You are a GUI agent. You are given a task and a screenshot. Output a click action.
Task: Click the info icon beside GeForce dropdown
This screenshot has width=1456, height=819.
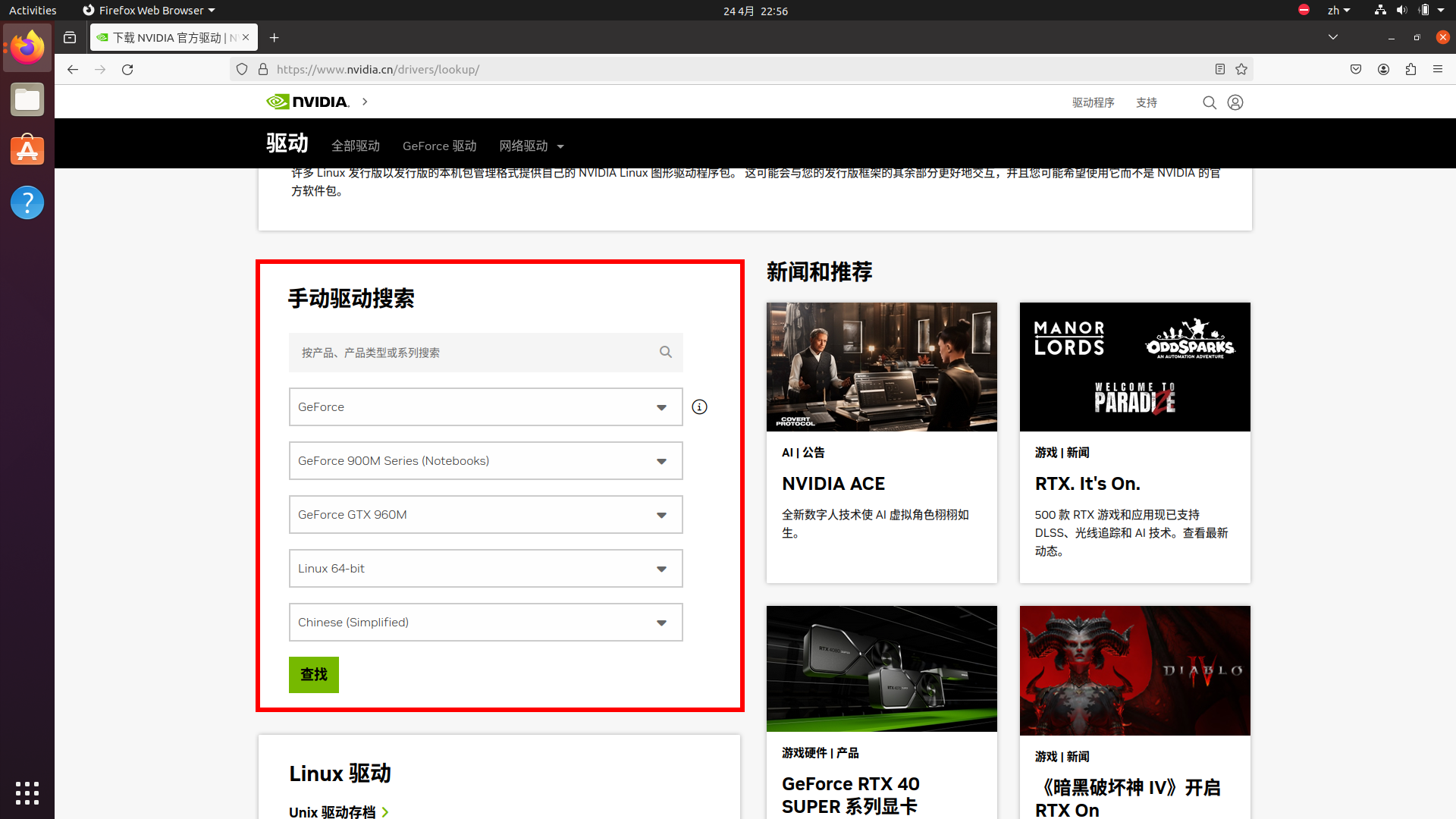coord(699,407)
